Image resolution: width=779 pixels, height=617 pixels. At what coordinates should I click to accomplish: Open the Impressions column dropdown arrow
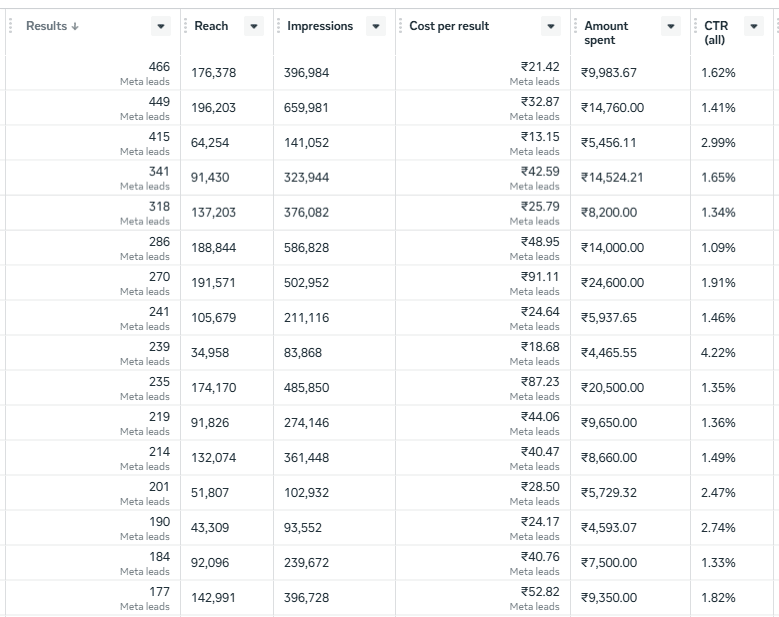pos(376,26)
